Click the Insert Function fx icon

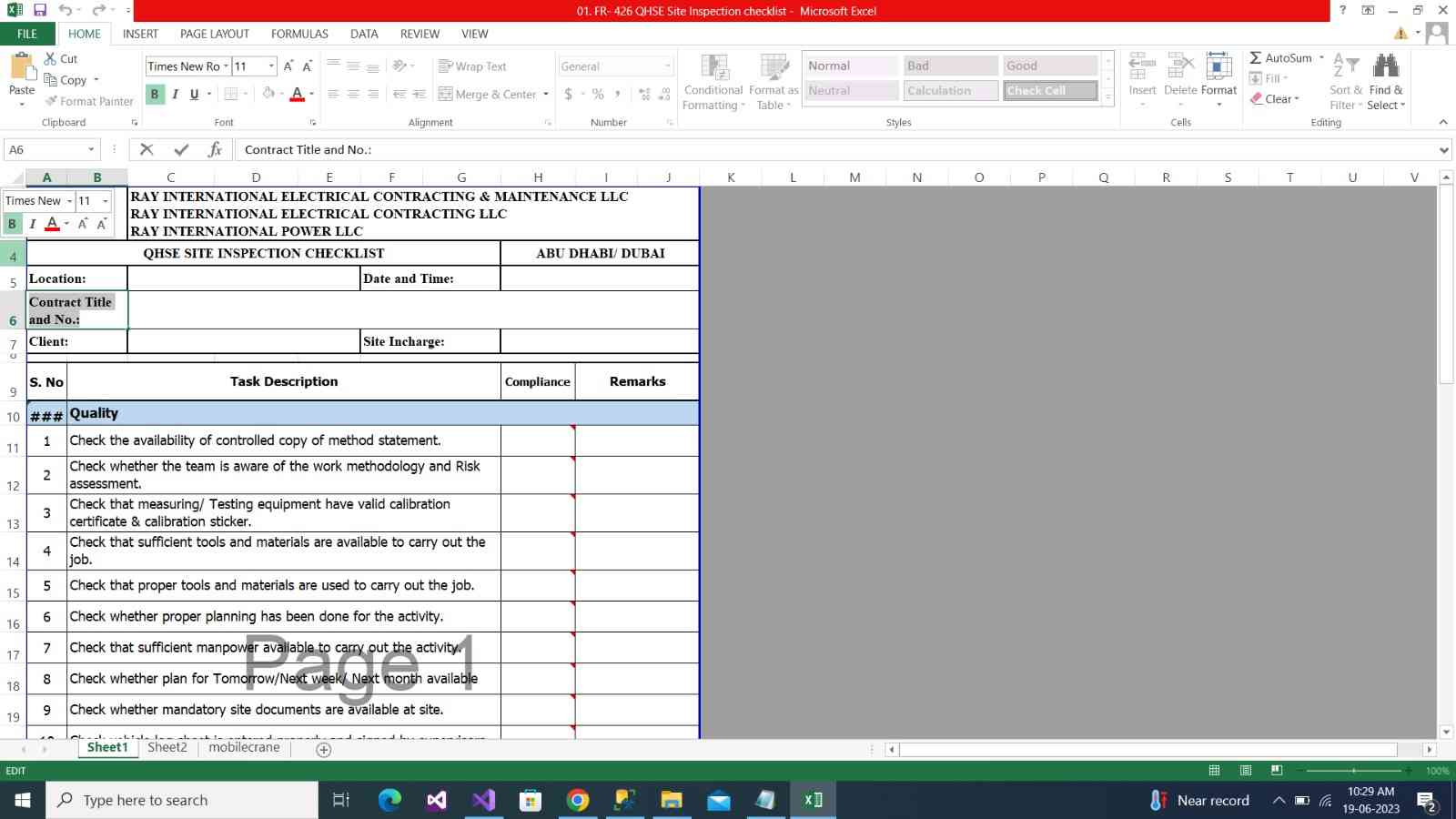tap(215, 149)
